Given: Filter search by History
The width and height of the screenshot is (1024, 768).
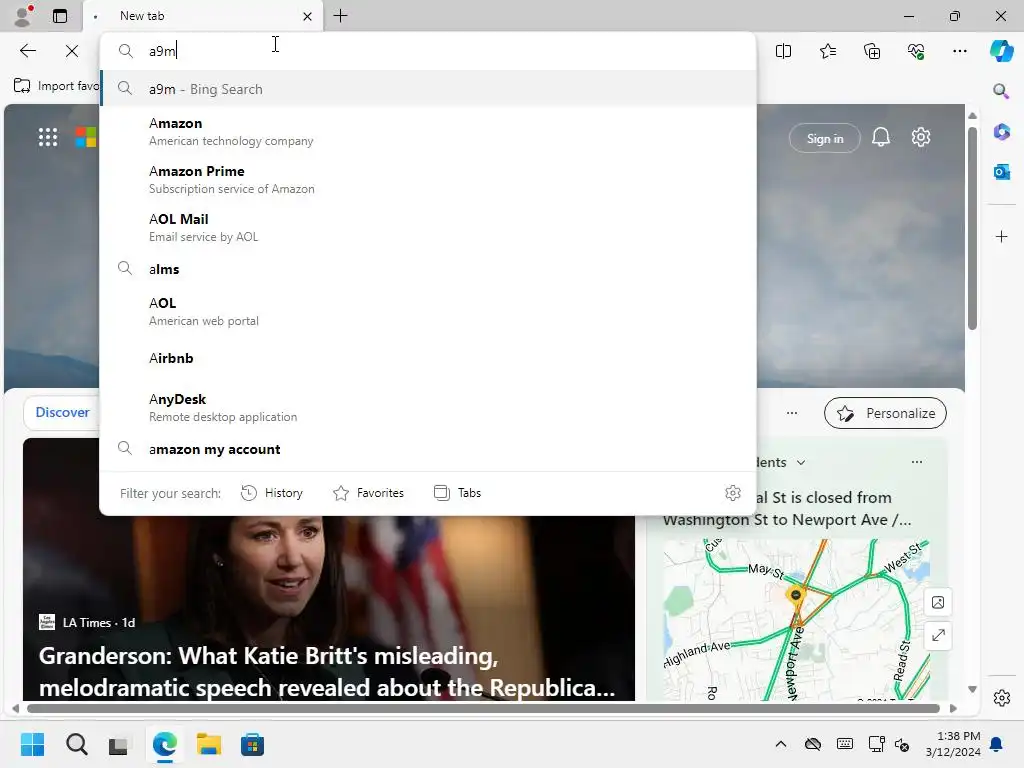Looking at the screenshot, I should pos(272,493).
